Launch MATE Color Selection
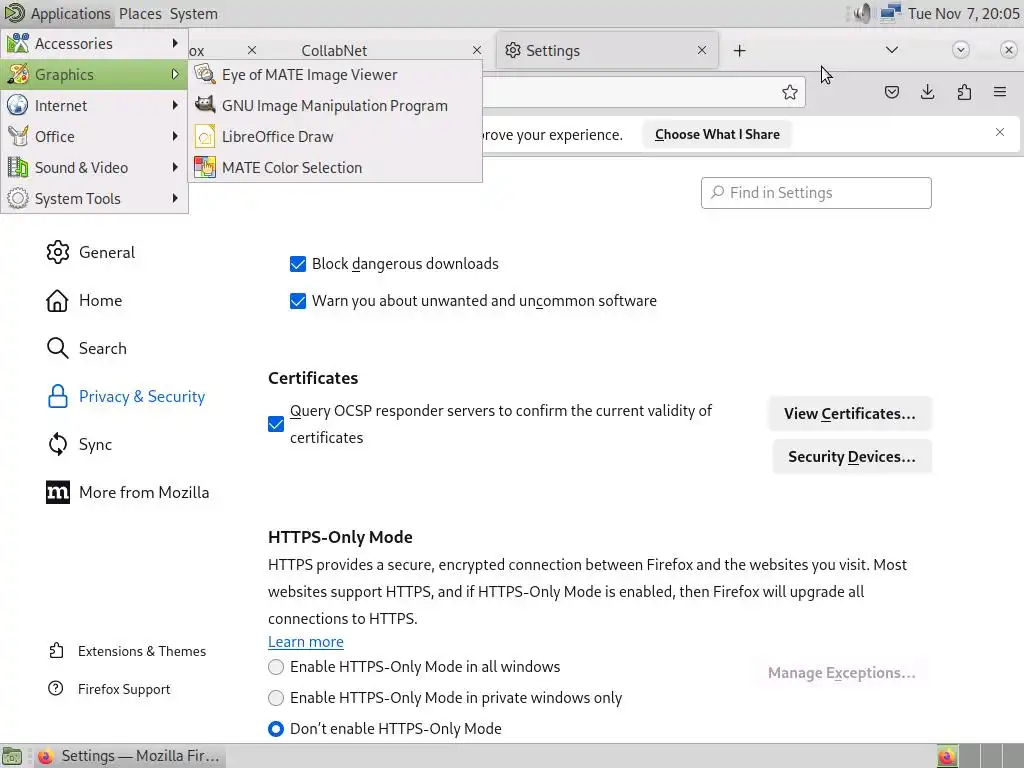 pyautogui.click(x=335, y=168)
